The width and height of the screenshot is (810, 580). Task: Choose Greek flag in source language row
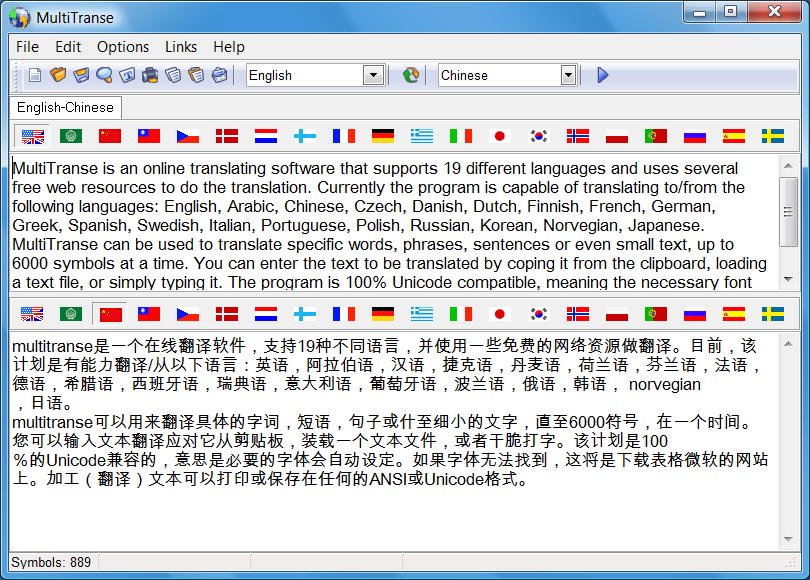click(422, 136)
